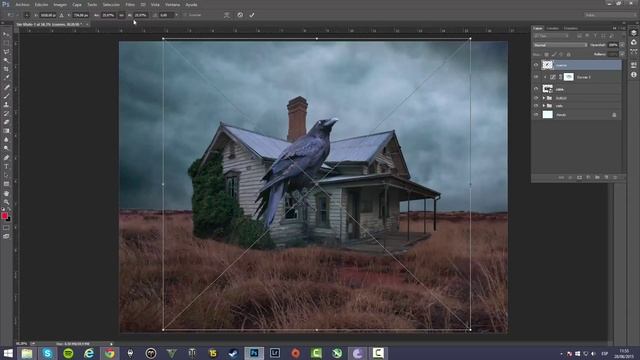Select the History Brush tool
The image size is (640, 360).
6,113
